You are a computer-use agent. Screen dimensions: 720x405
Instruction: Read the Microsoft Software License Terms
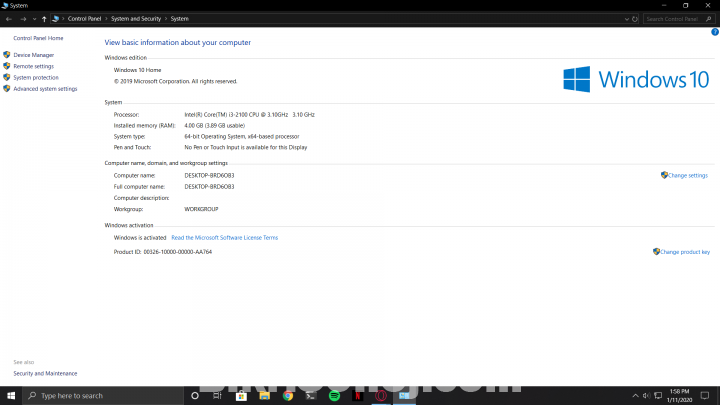(x=225, y=237)
